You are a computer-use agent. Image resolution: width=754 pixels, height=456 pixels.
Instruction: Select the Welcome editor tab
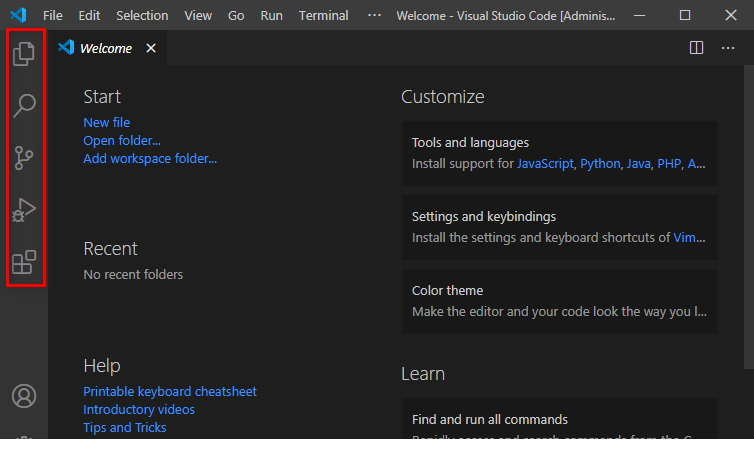pos(108,48)
